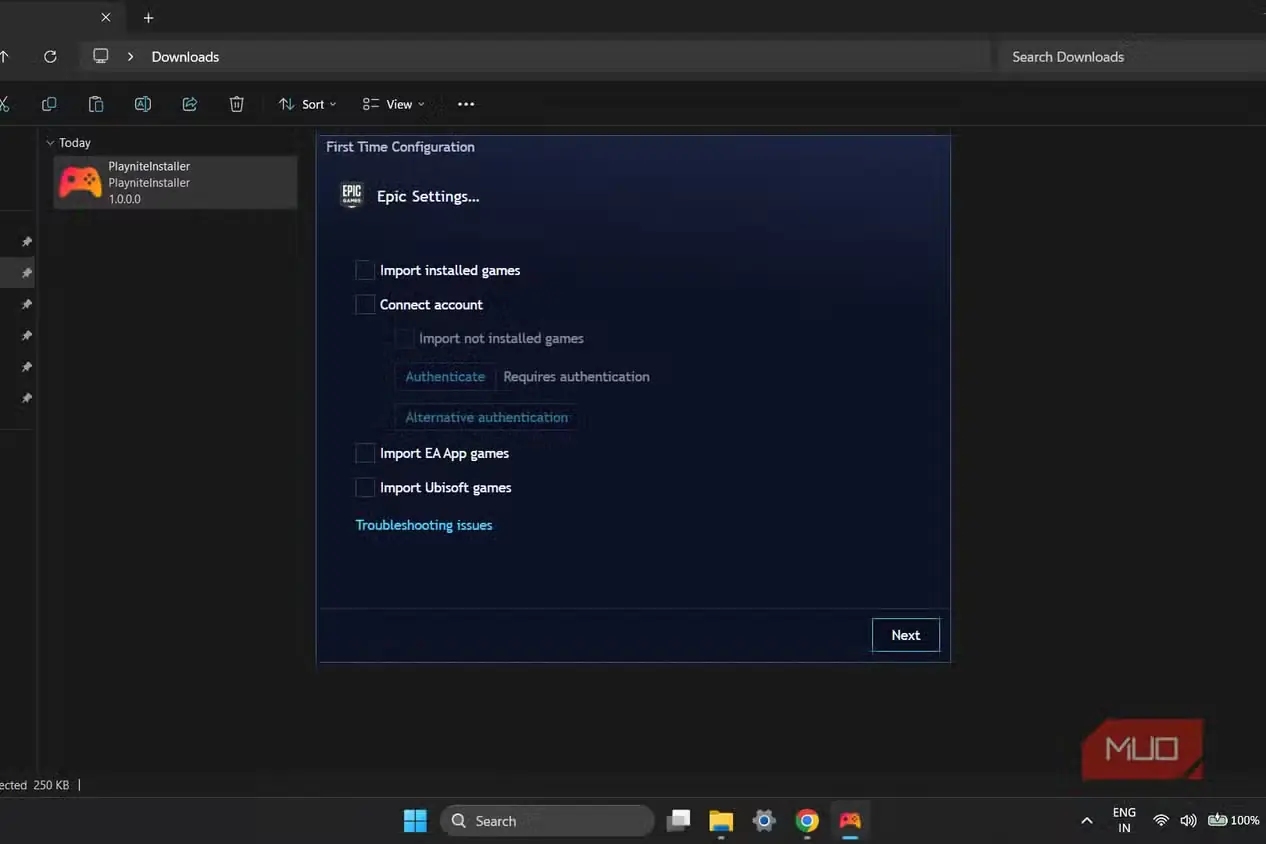Click the Authenticate button
The image size is (1266, 844).
click(x=445, y=377)
